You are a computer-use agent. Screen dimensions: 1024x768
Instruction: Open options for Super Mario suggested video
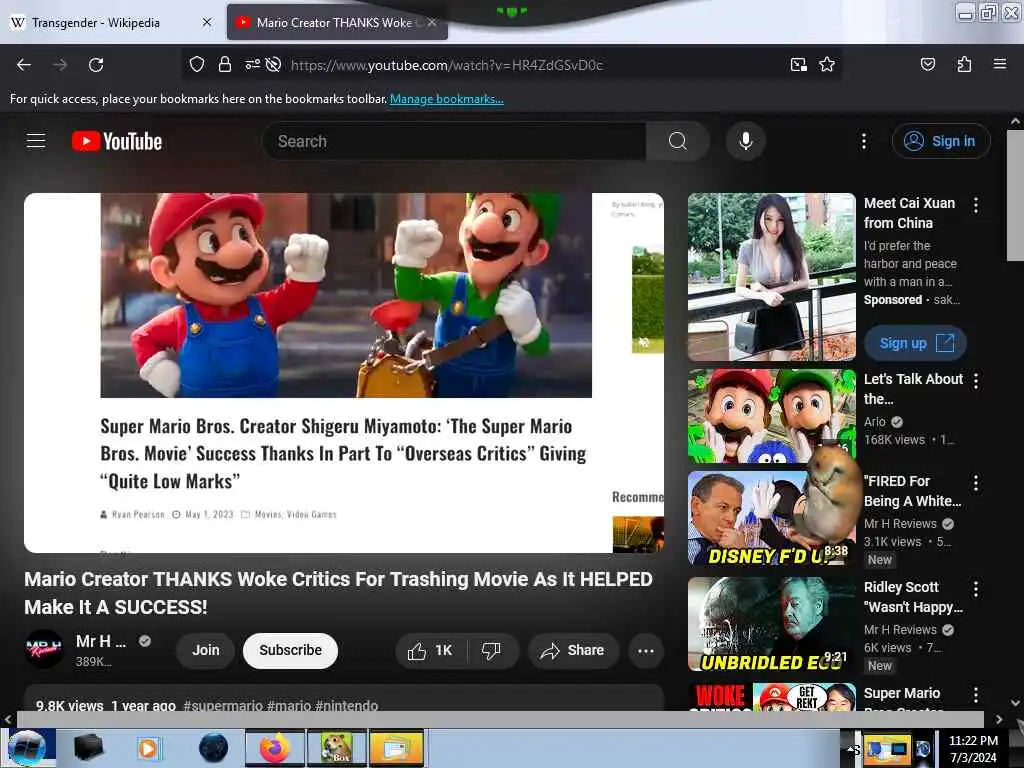point(976,695)
